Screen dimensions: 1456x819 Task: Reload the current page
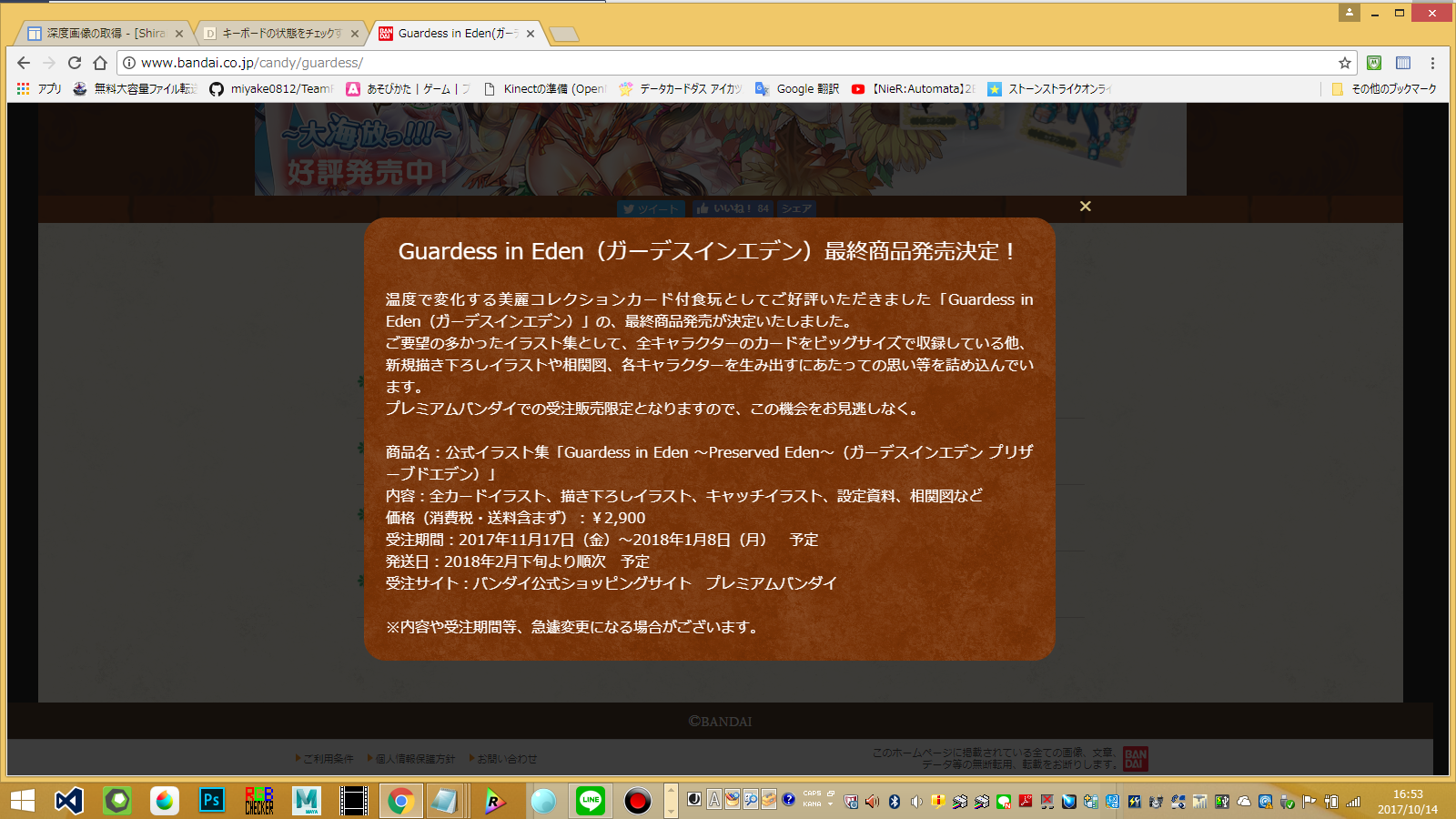click(75, 63)
